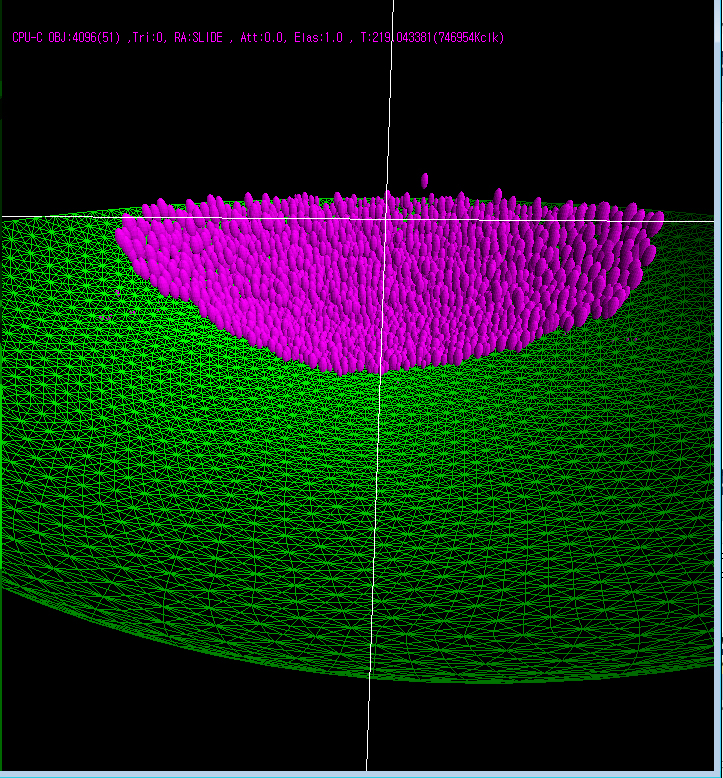Click the left edge of the magenta cluster

pos(122,237)
